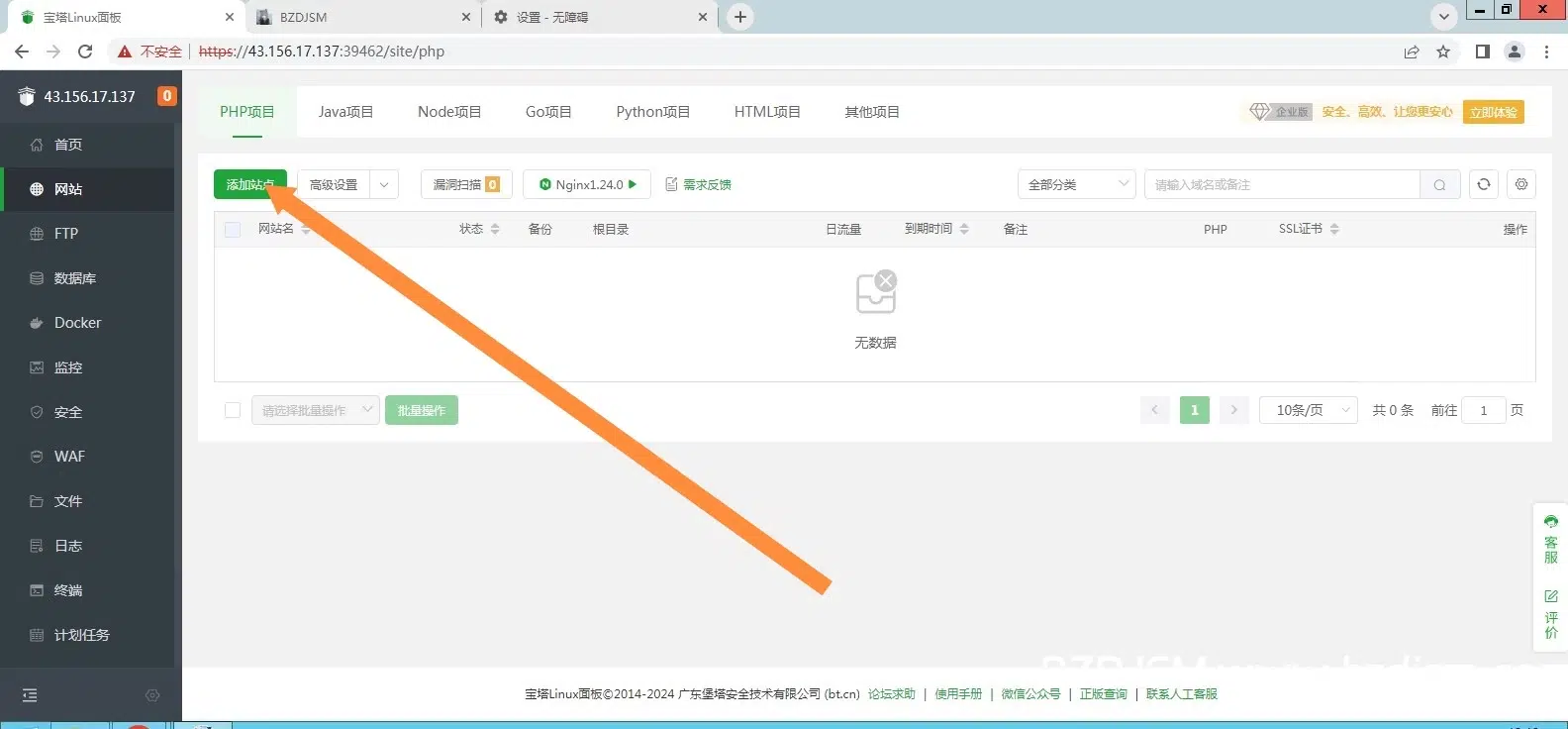The width and height of the screenshot is (1568, 729).
Task: Click the browser back arrow
Action: [x=22, y=52]
